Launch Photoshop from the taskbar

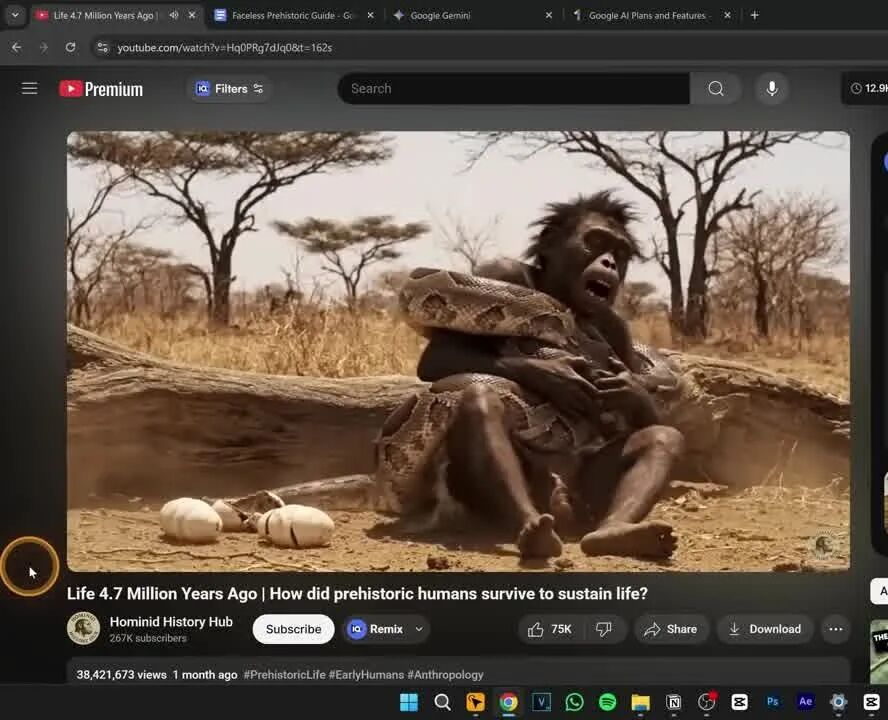click(772, 702)
